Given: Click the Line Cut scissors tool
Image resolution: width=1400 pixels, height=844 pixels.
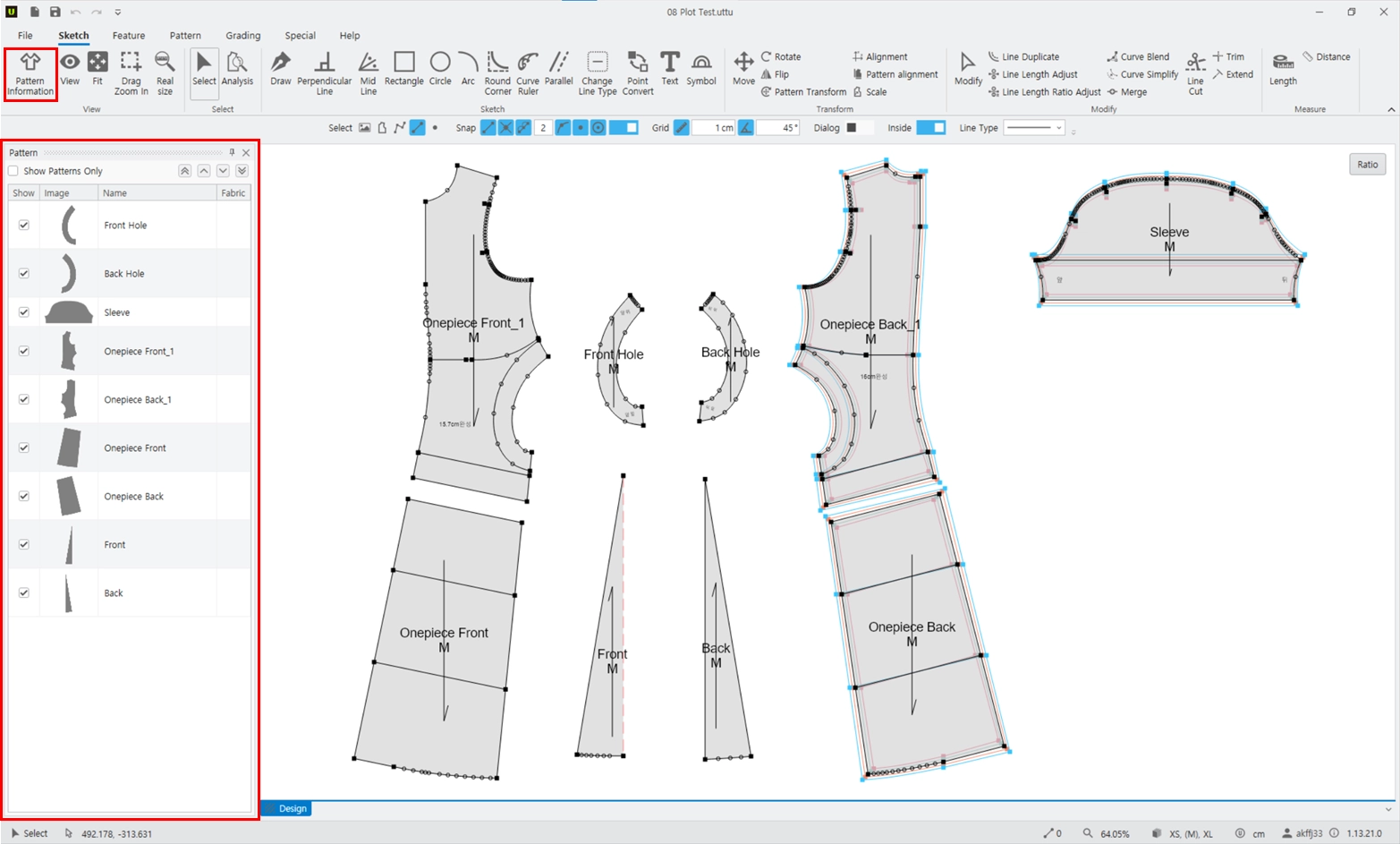Looking at the screenshot, I should click(1195, 73).
